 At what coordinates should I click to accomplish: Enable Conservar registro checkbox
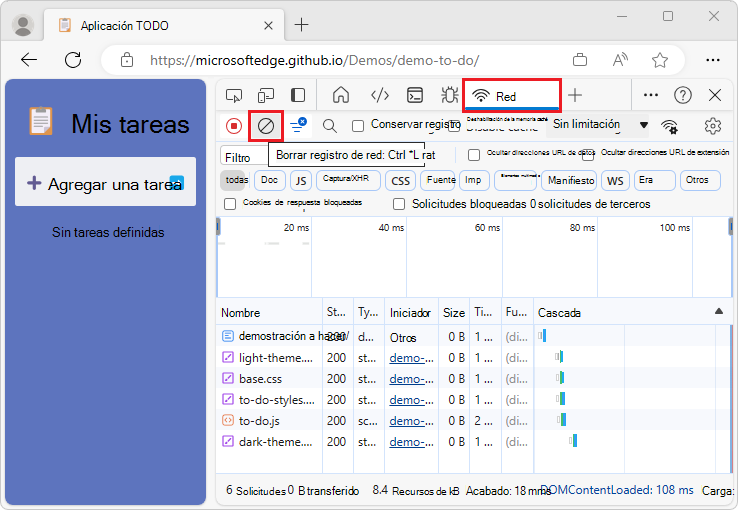pos(358,126)
